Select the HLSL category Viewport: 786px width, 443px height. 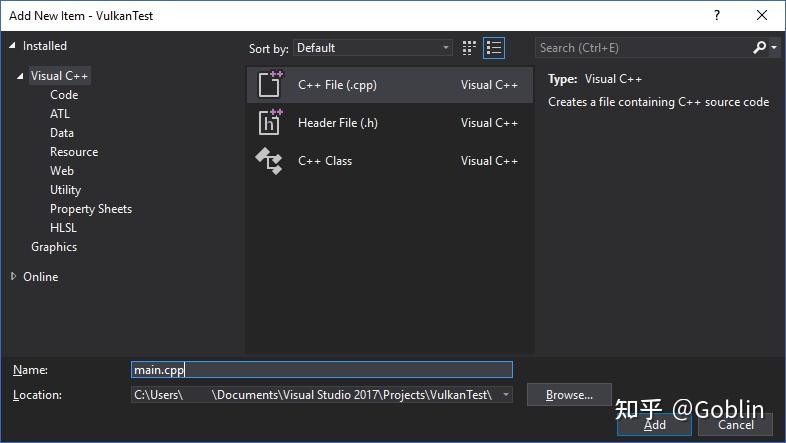coord(63,228)
